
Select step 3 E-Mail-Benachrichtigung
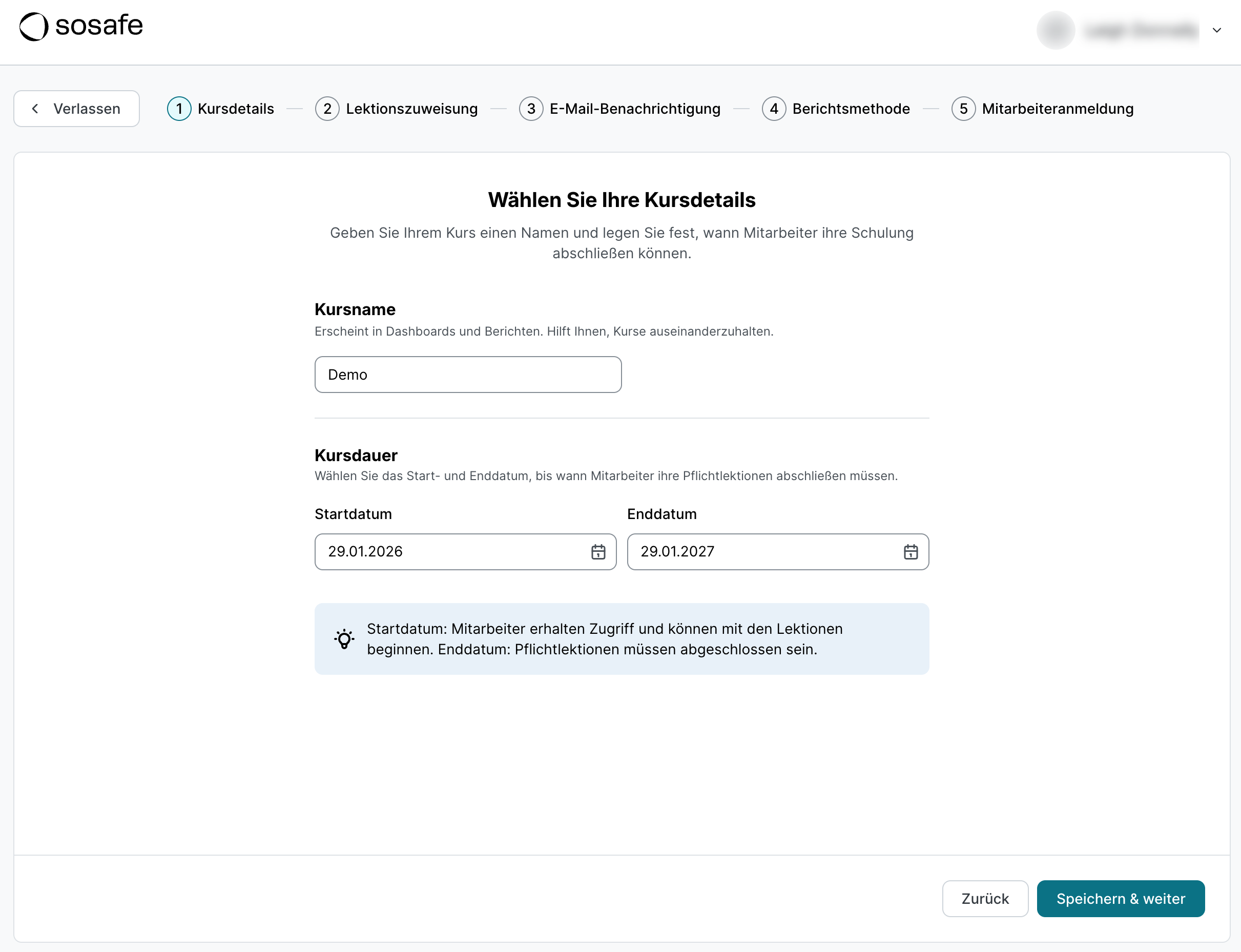635,109
